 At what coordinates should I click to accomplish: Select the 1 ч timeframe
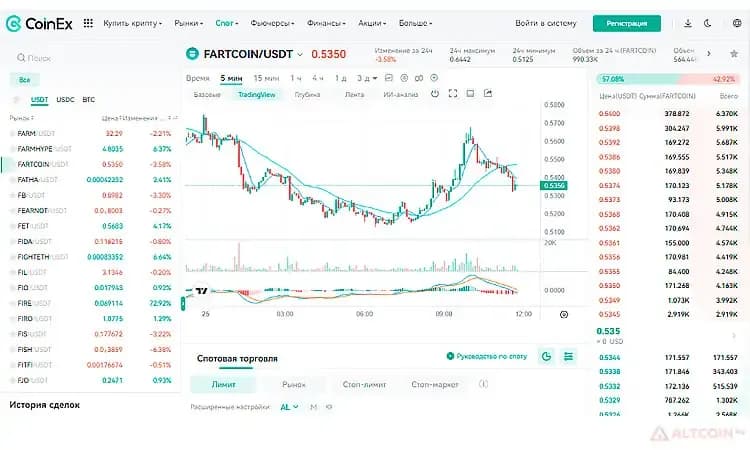pos(296,78)
